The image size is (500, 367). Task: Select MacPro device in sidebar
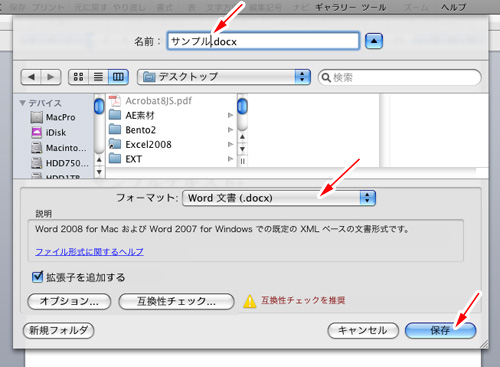(x=53, y=117)
